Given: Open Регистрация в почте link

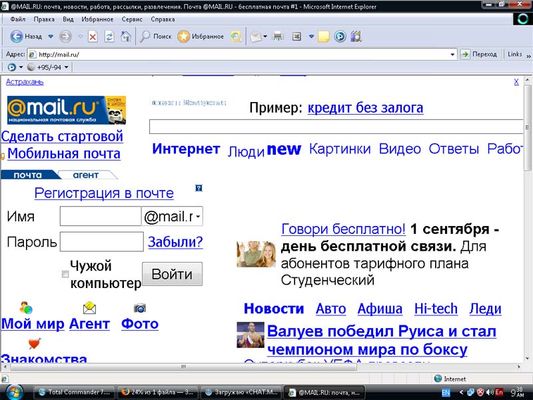Looking at the screenshot, I should pos(104,193).
